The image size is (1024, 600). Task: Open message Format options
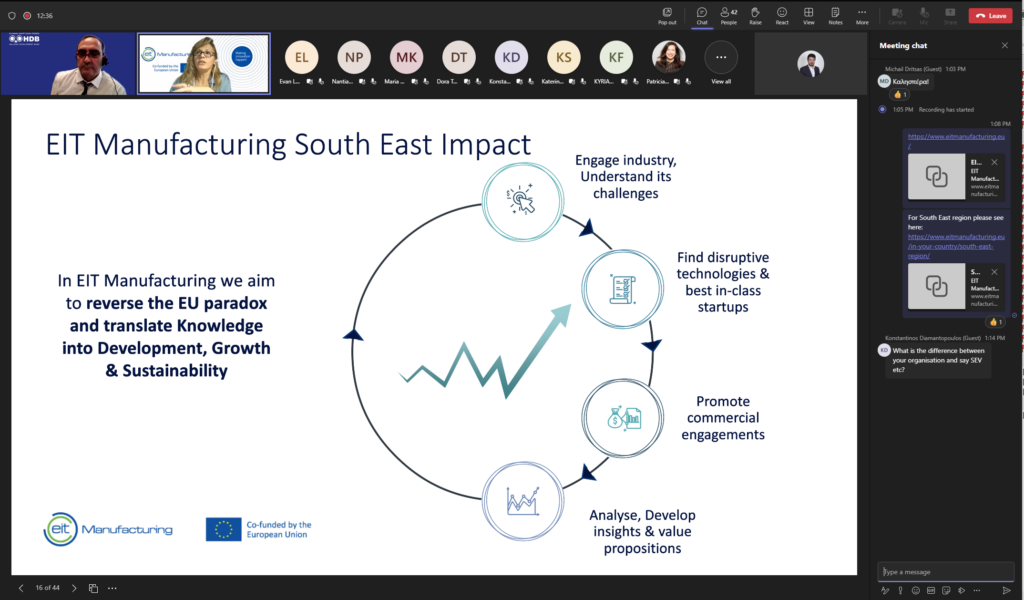click(885, 590)
